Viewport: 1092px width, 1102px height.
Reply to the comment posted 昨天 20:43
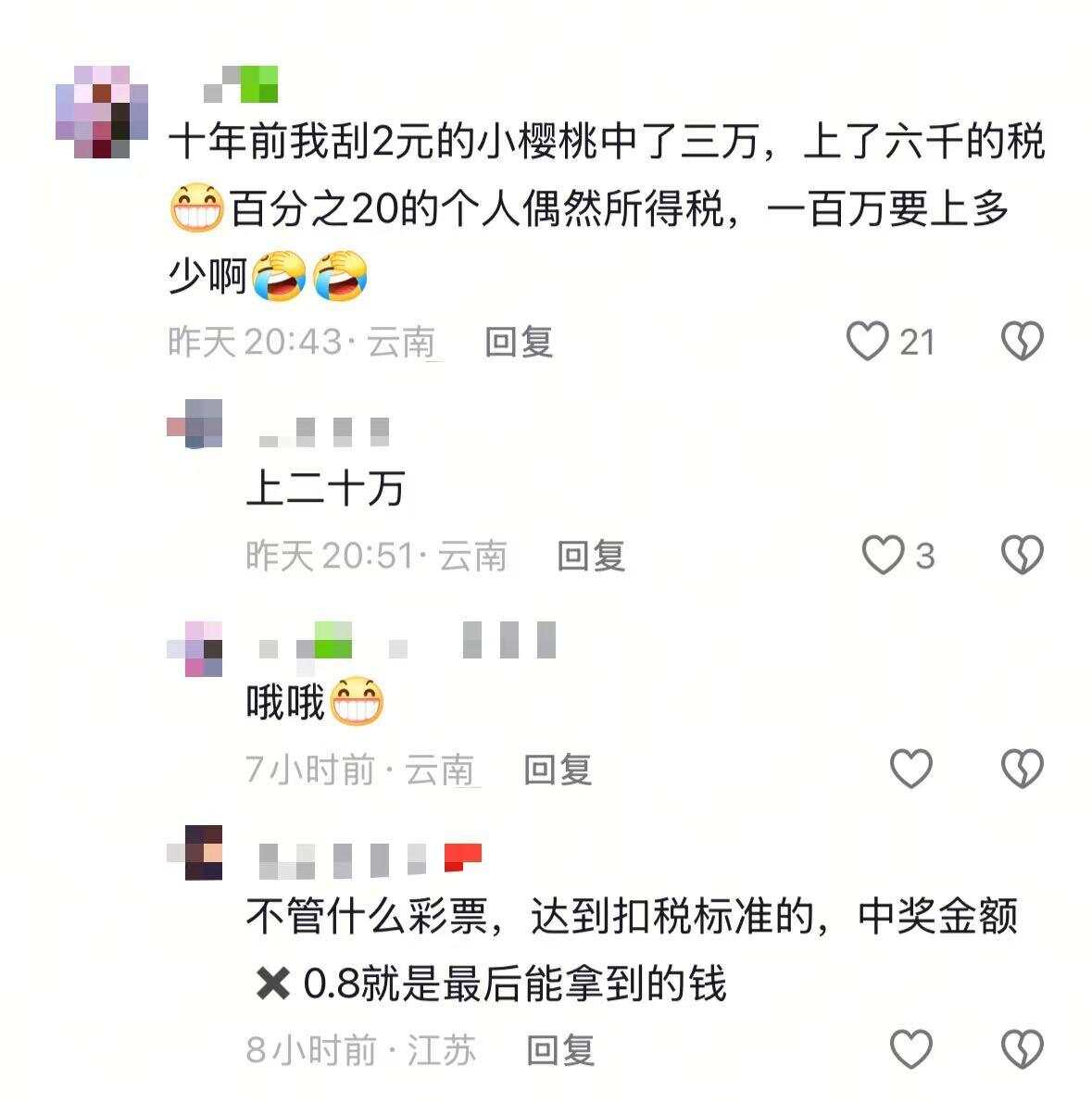[519, 343]
